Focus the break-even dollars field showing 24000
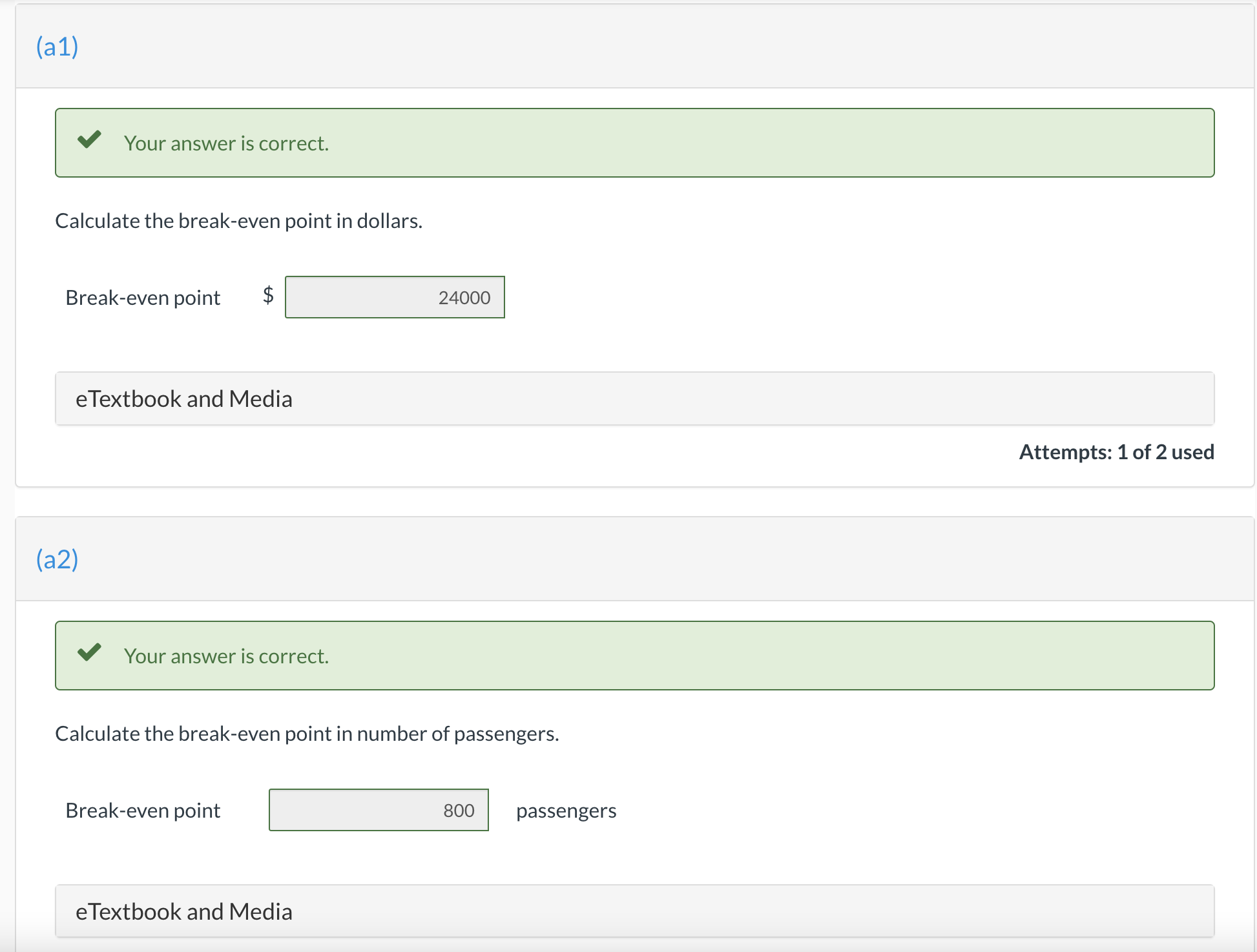Viewport: 1257px width, 952px height. (x=395, y=297)
